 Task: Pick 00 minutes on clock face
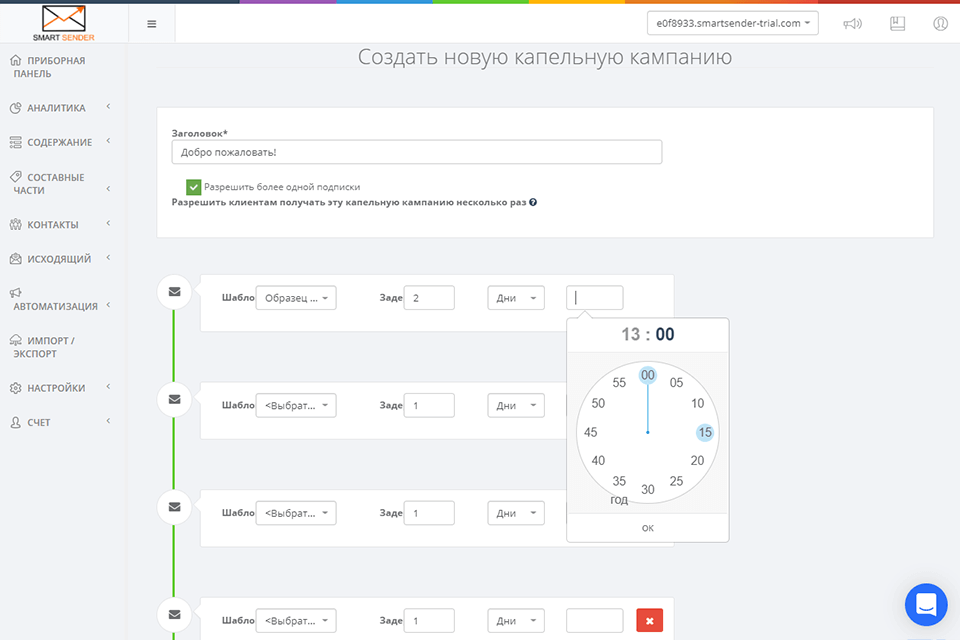coord(648,375)
